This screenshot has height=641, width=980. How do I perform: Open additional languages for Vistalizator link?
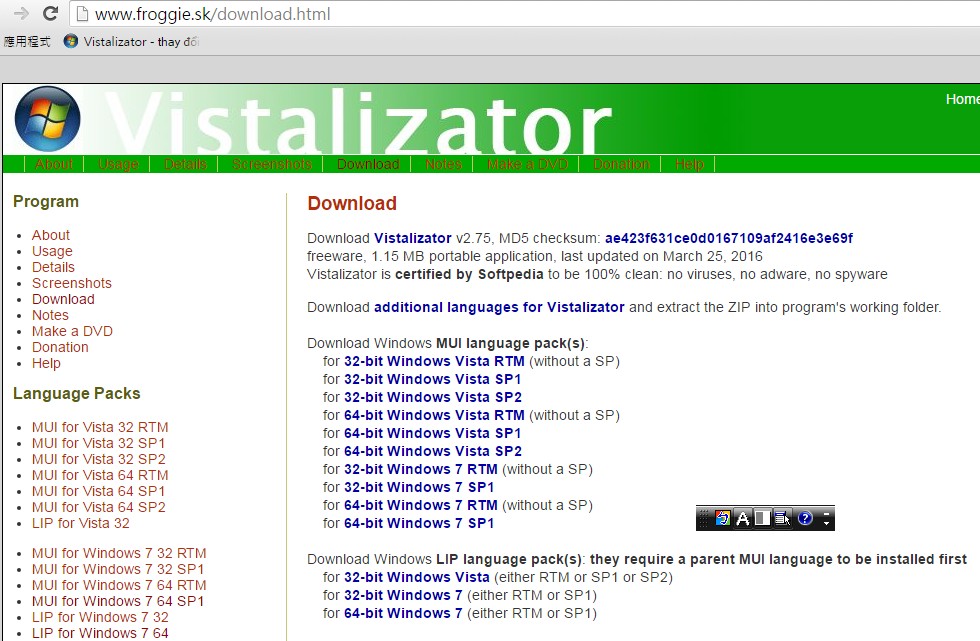499,307
